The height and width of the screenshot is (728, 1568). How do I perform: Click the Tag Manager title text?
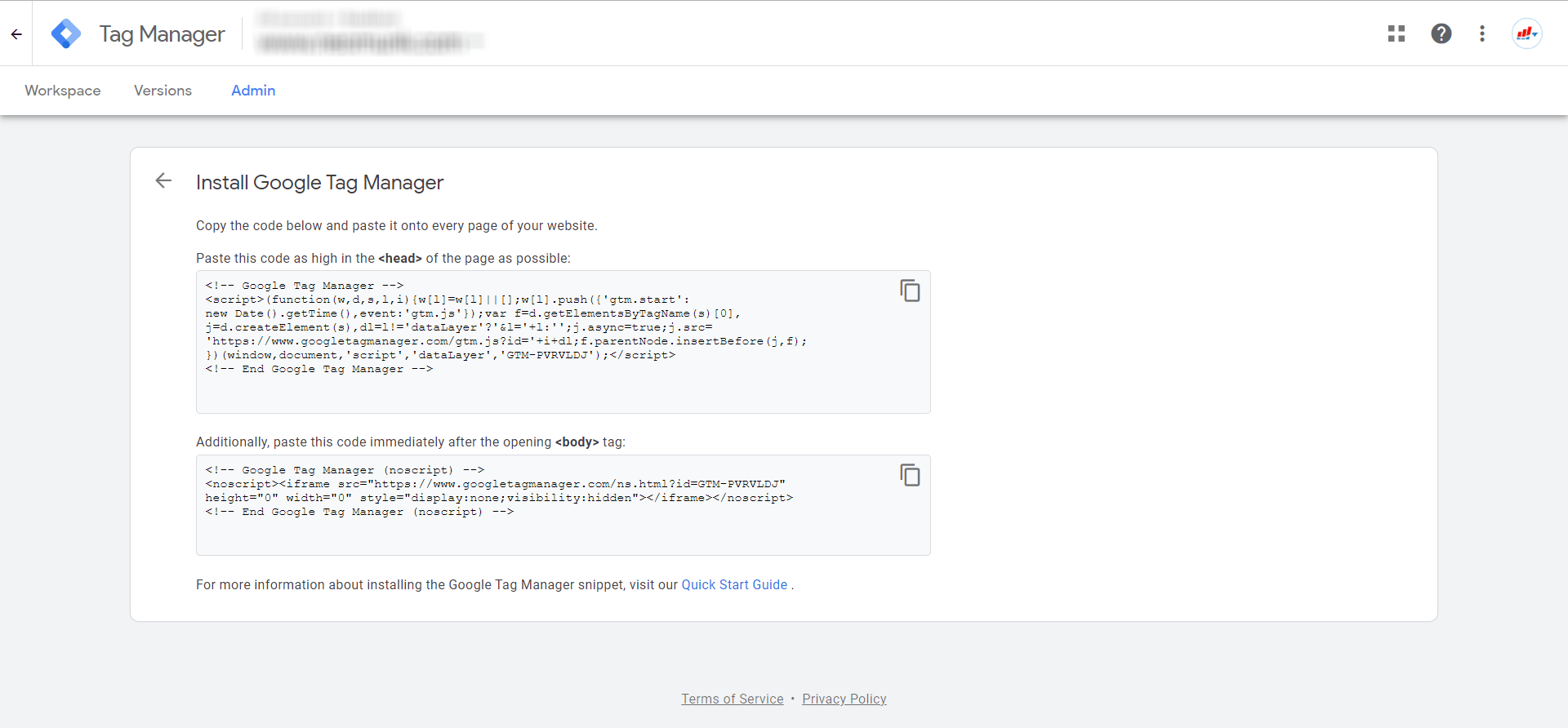pyautogui.click(x=162, y=33)
